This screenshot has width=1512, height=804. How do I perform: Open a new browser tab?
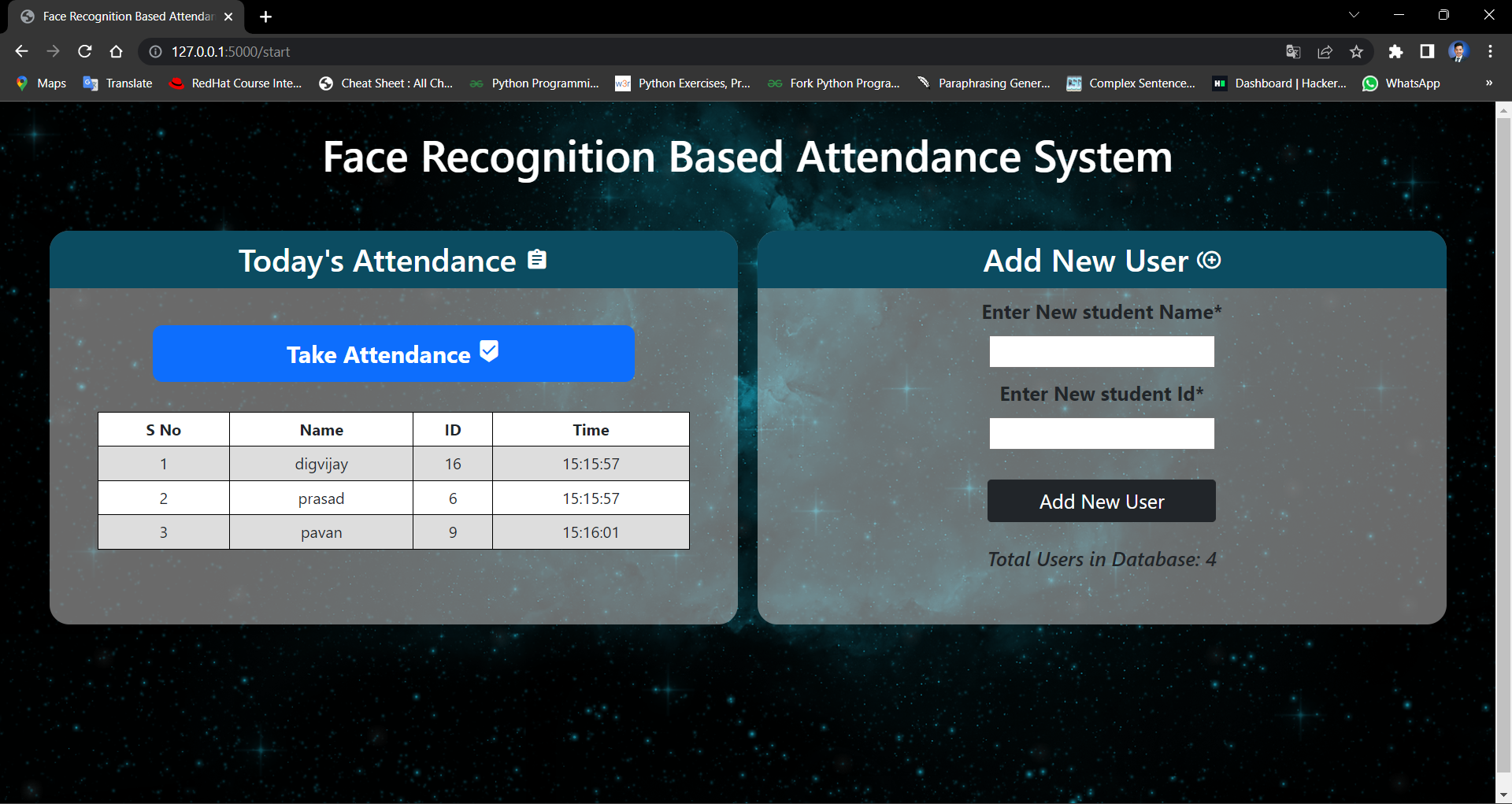pyautogui.click(x=265, y=17)
